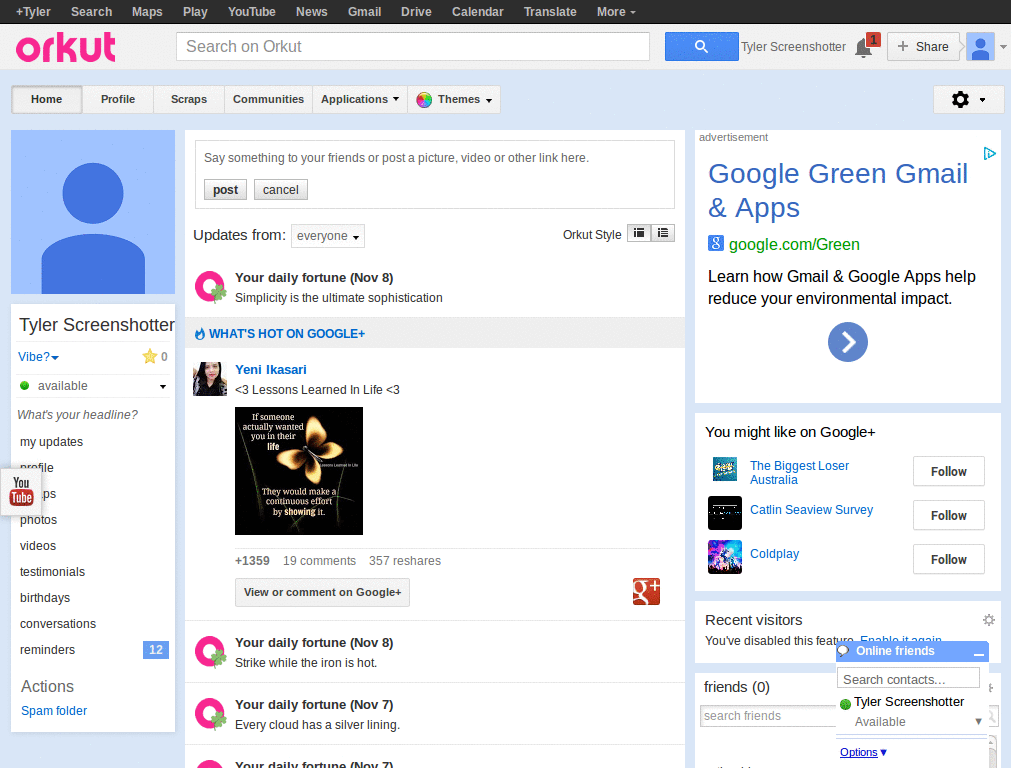Click fortune icon for 'Every cloud' post

[x=210, y=714]
